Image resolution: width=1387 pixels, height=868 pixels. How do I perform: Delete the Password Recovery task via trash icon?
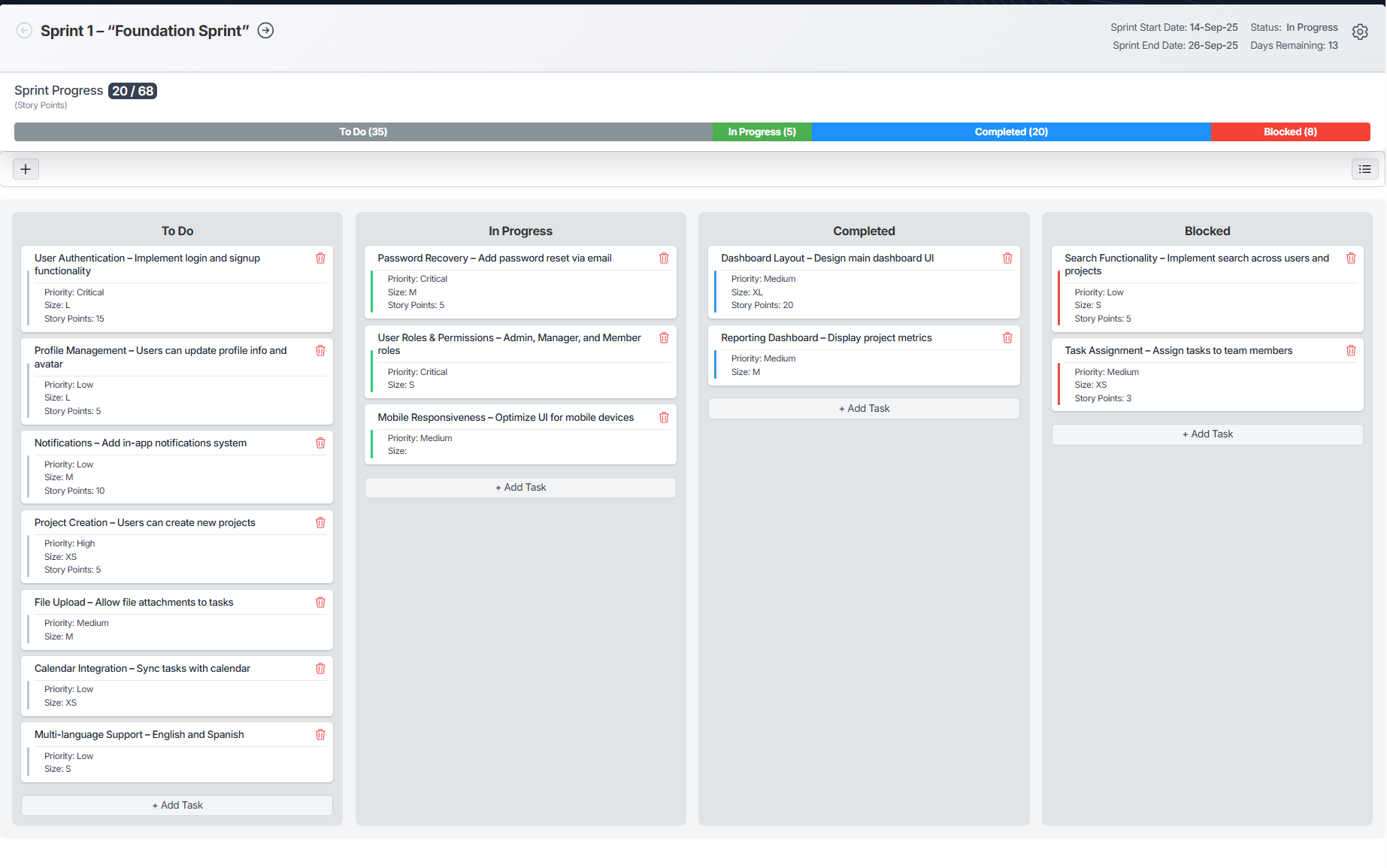coord(664,258)
